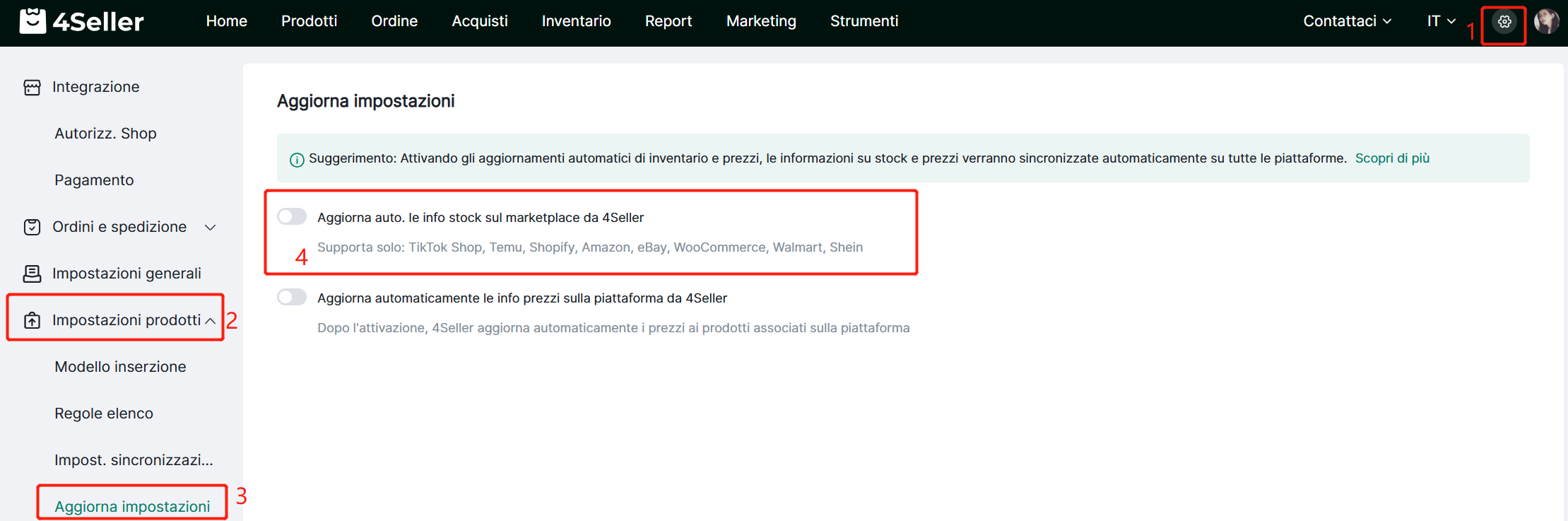Open the Marketing menu
The height and width of the screenshot is (521, 1568).
[x=761, y=21]
